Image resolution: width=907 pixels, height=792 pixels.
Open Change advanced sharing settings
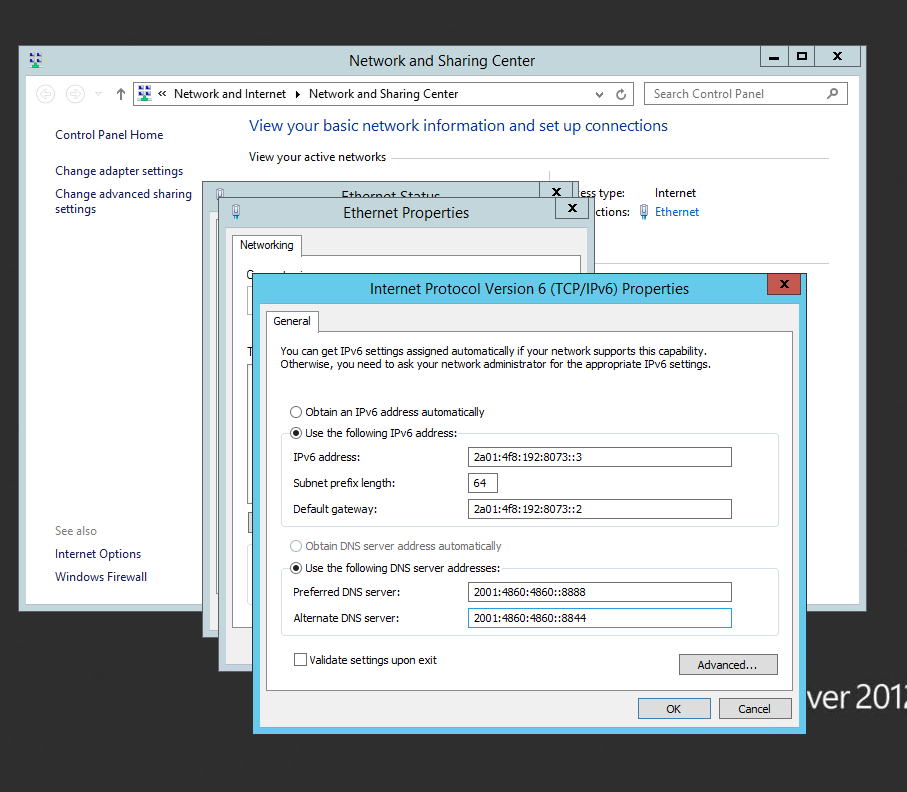click(x=123, y=201)
